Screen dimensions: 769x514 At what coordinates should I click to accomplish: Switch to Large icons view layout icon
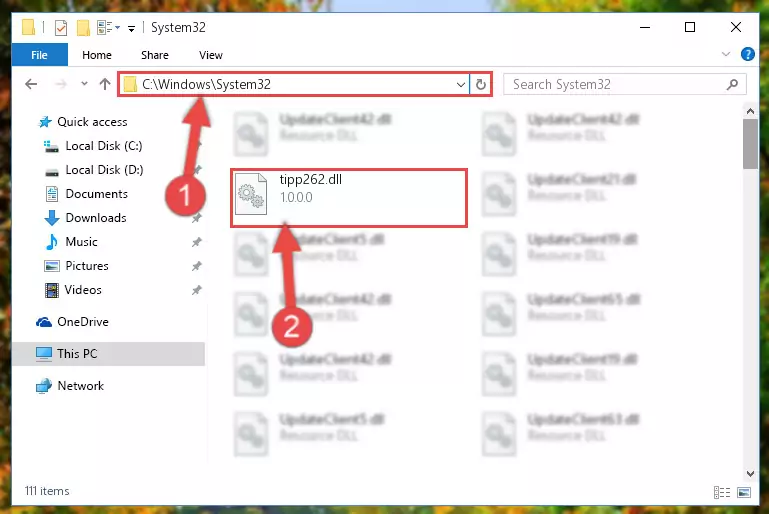coord(743,492)
